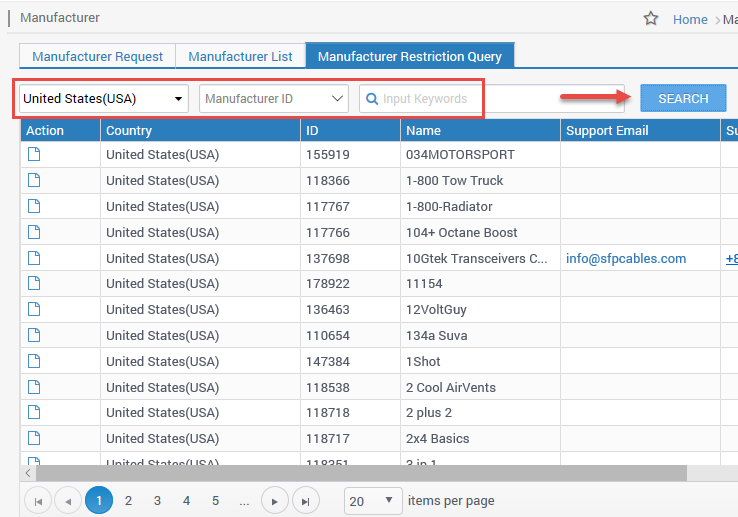Open document icon for 1-800-Radiator row

[34, 206]
